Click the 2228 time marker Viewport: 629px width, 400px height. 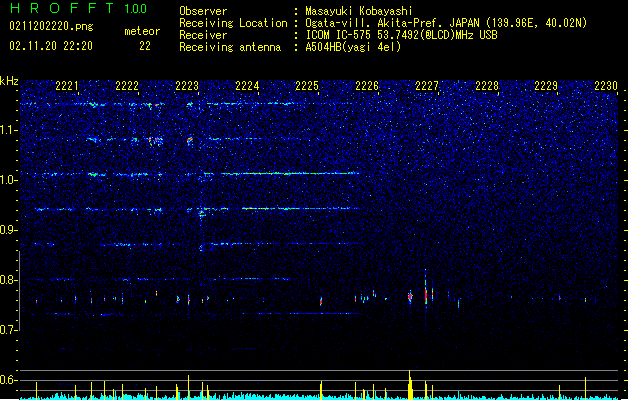(487, 86)
